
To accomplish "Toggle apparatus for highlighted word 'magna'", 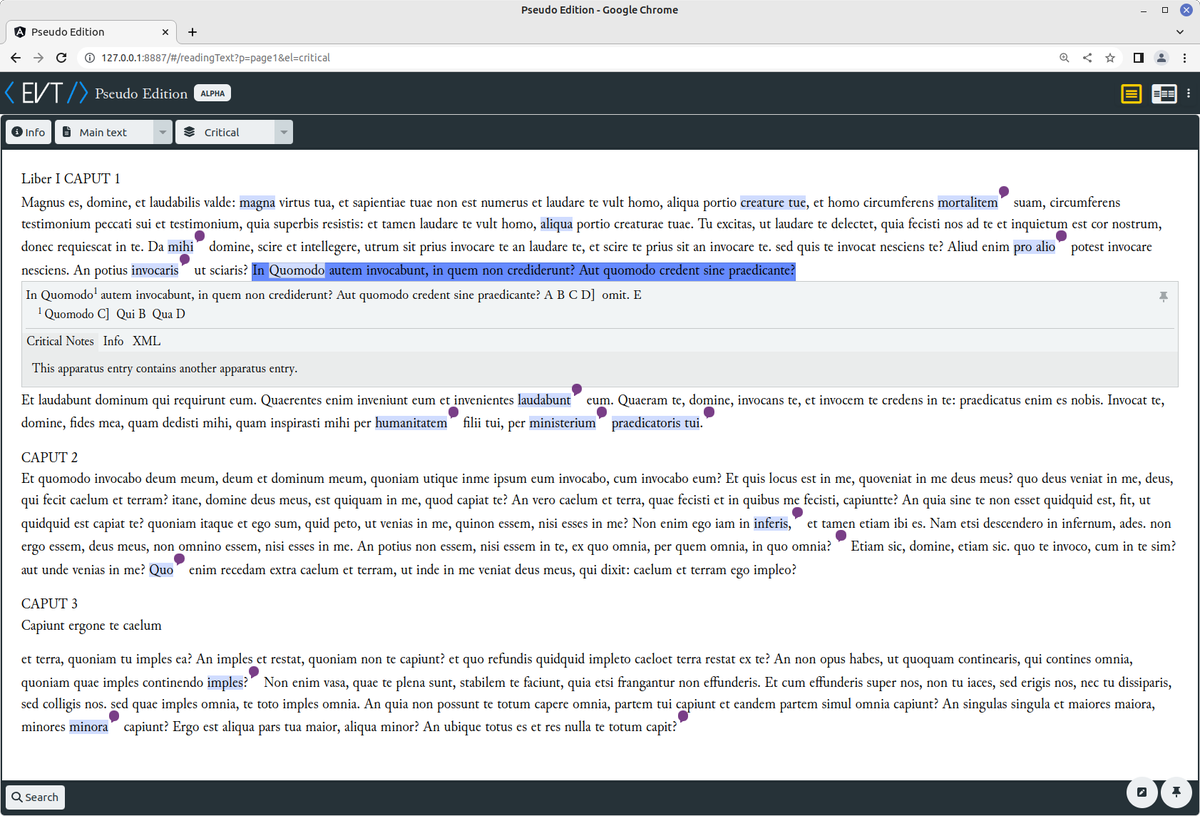I will (257, 203).
